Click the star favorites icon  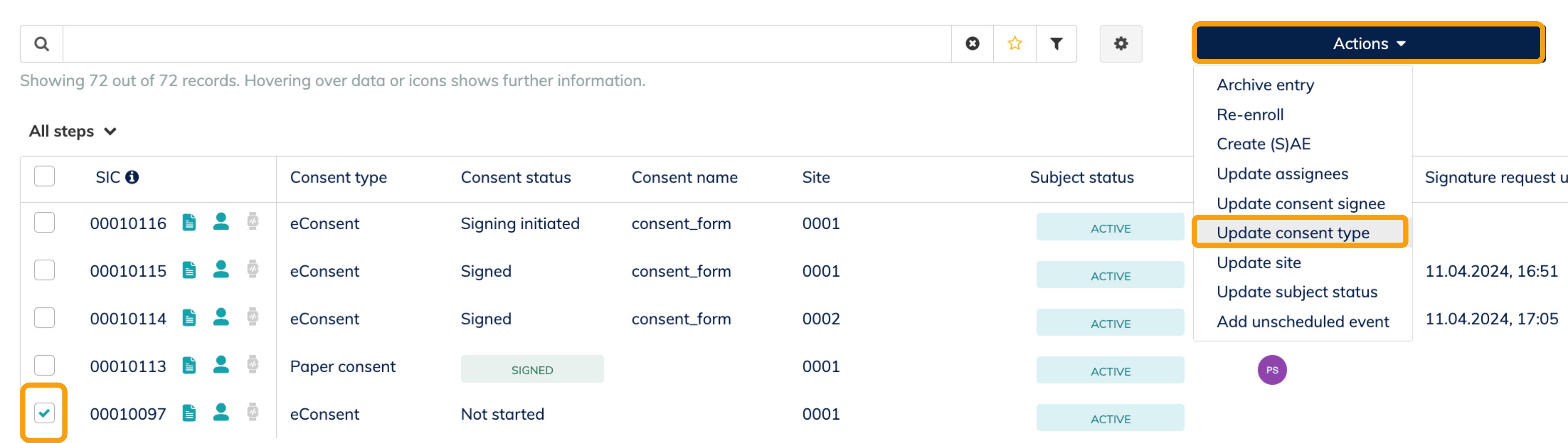[x=1014, y=44]
